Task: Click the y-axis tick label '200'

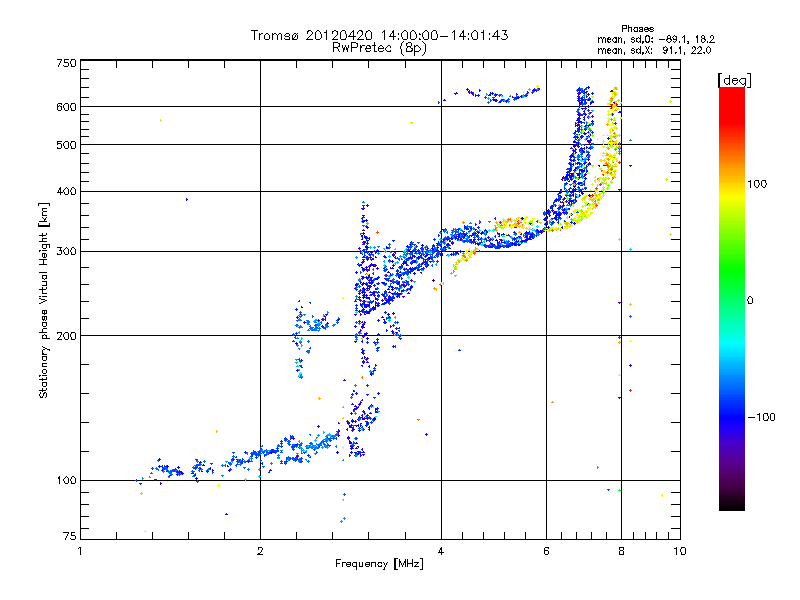Action: [x=66, y=336]
